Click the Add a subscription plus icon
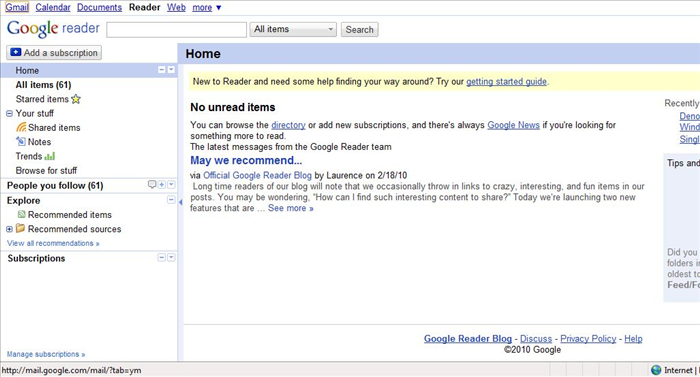This screenshot has width=700, height=377. pos(16,52)
